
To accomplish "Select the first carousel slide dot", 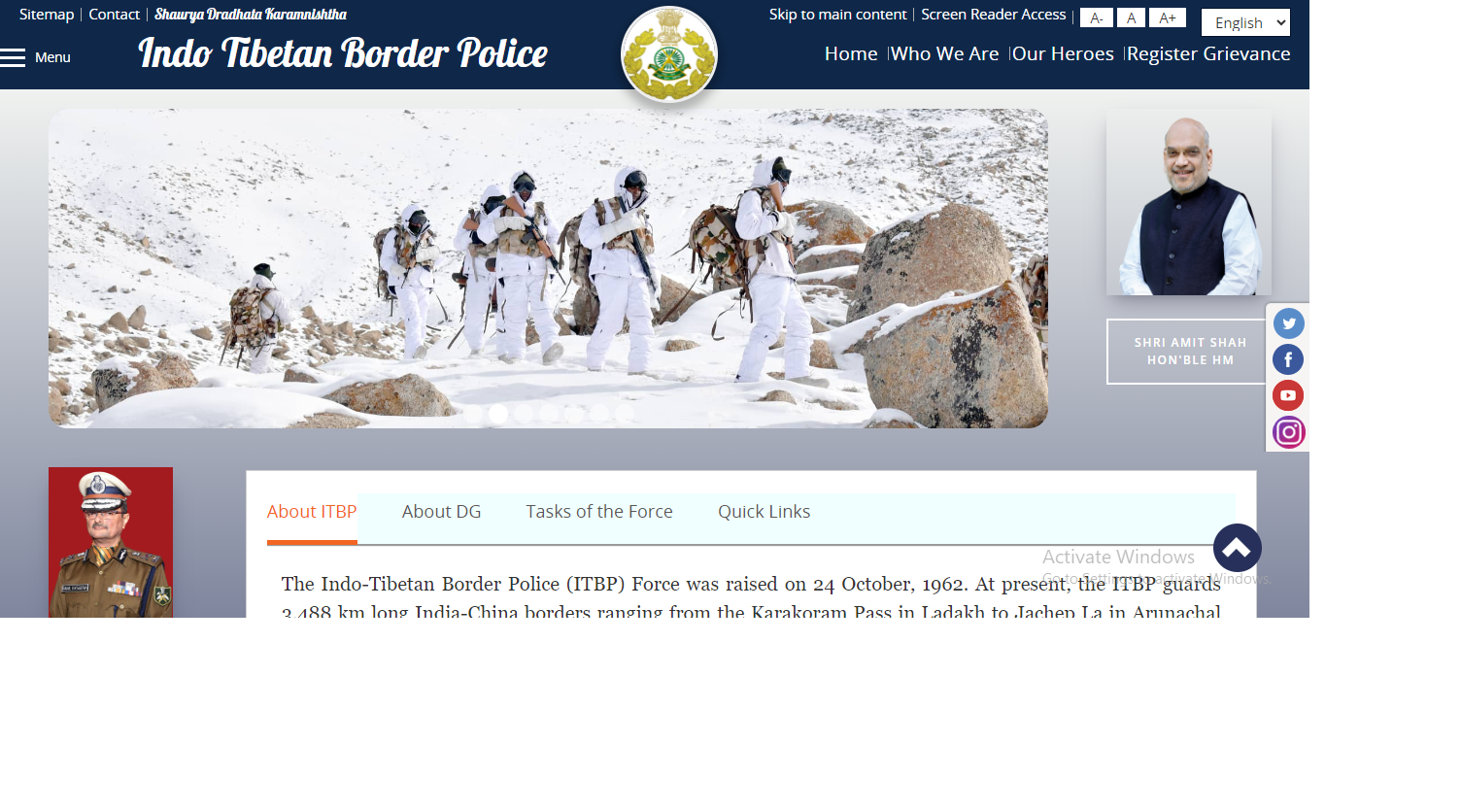I will [x=473, y=414].
